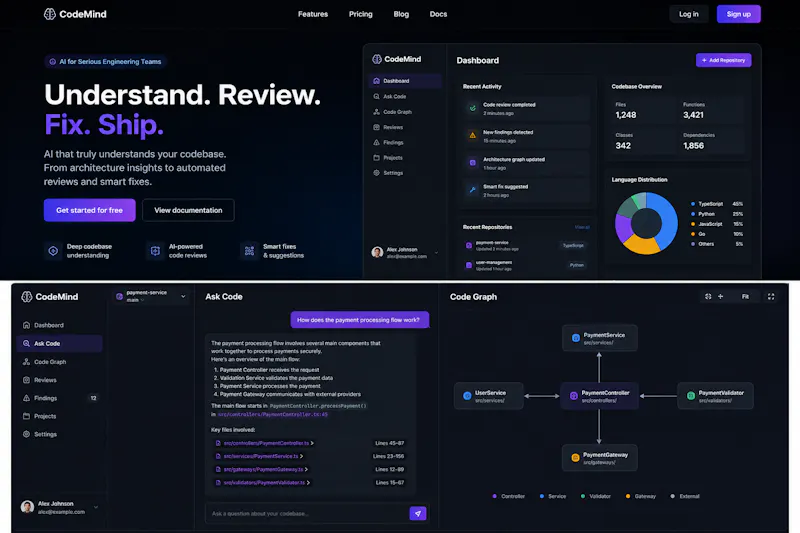Click the Sign up button

pyautogui.click(x=738, y=14)
